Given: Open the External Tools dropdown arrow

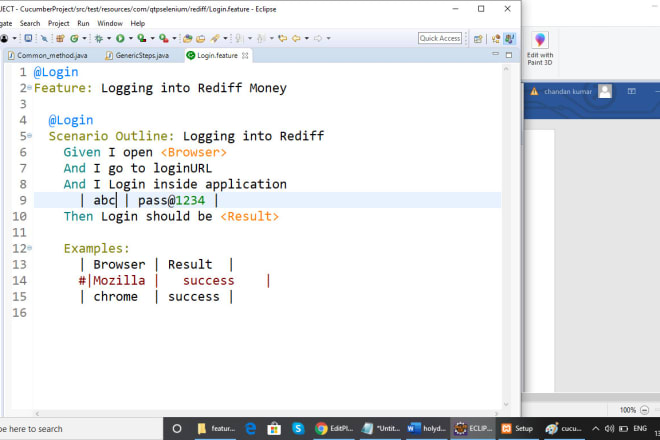Looking at the screenshot, I should (174, 39).
